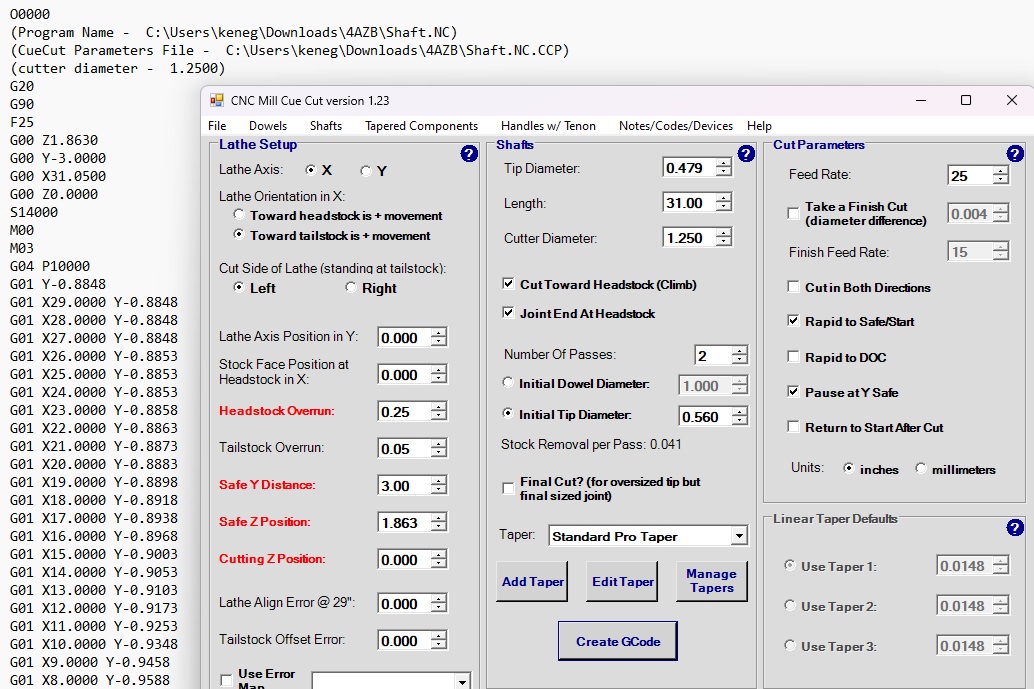Image resolution: width=1034 pixels, height=689 pixels.
Task: Open Linear Taper Defaults help icon
Action: (1015, 527)
